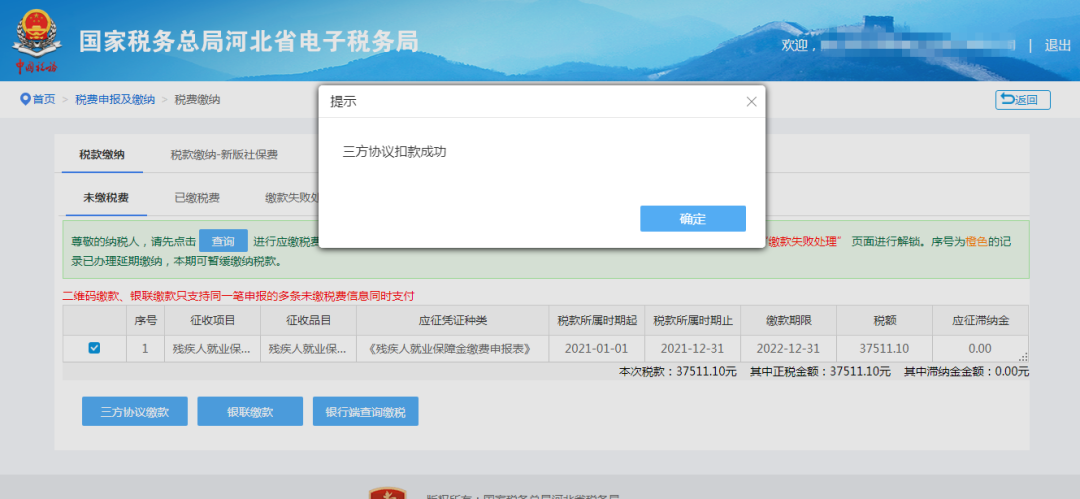The image size is (1080, 499).
Task: Uncheck the row 1 checkbox
Action: [94, 348]
